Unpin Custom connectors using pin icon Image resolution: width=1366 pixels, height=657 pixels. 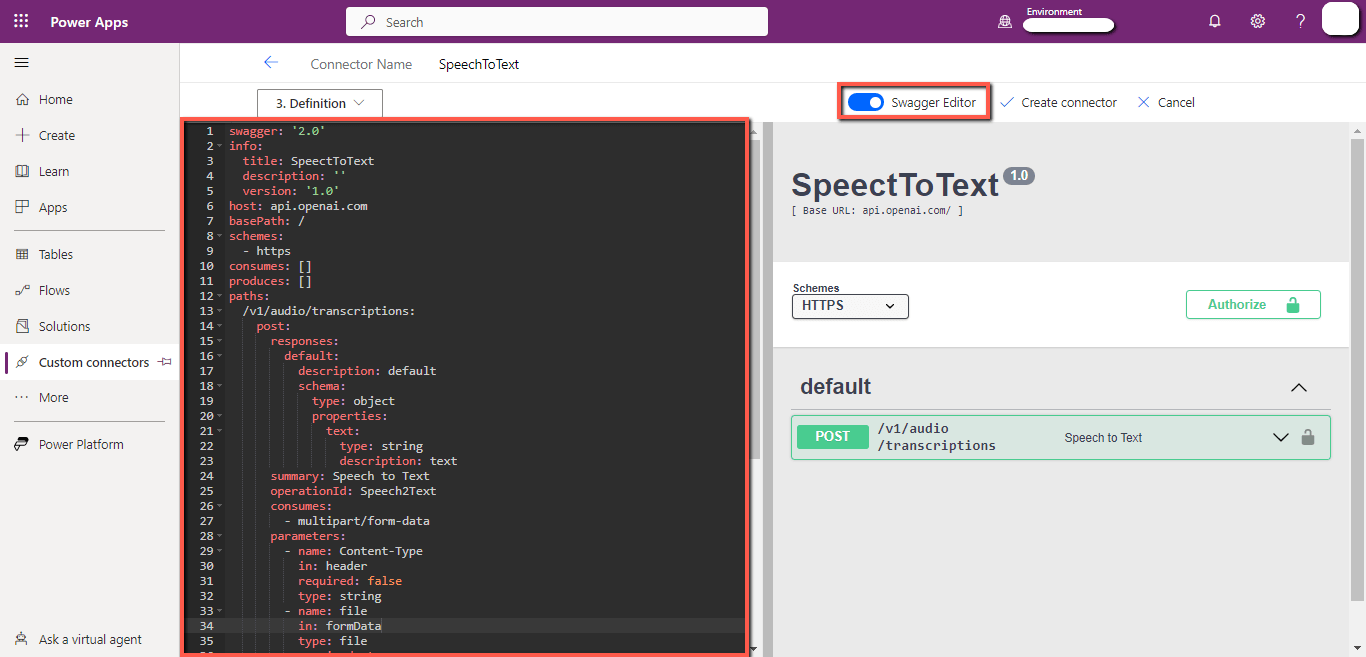(x=164, y=362)
